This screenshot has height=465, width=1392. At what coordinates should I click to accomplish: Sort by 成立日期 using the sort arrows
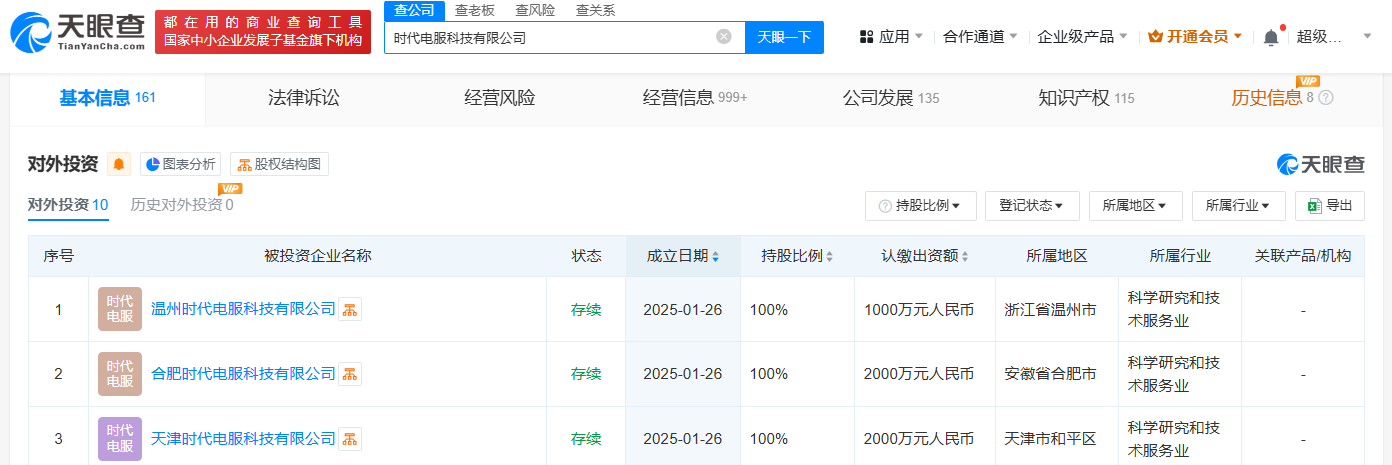click(715, 257)
